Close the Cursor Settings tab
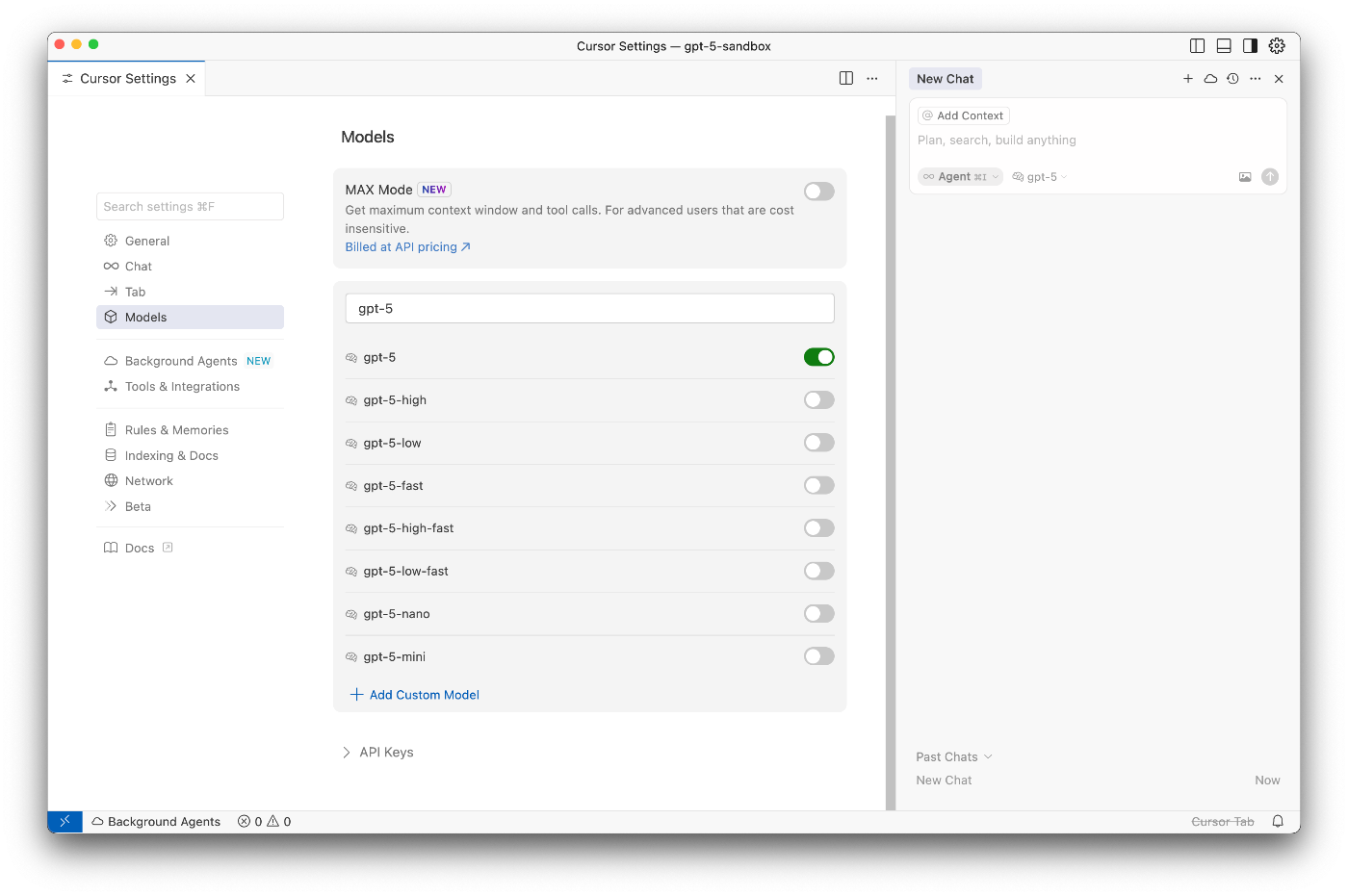This screenshot has width=1348, height=896. pyautogui.click(x=191, y=79)
